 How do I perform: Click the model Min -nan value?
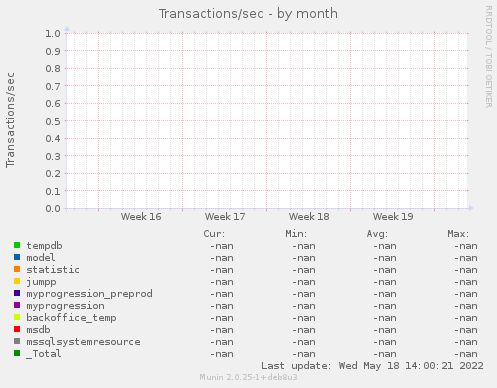point(304,258)
